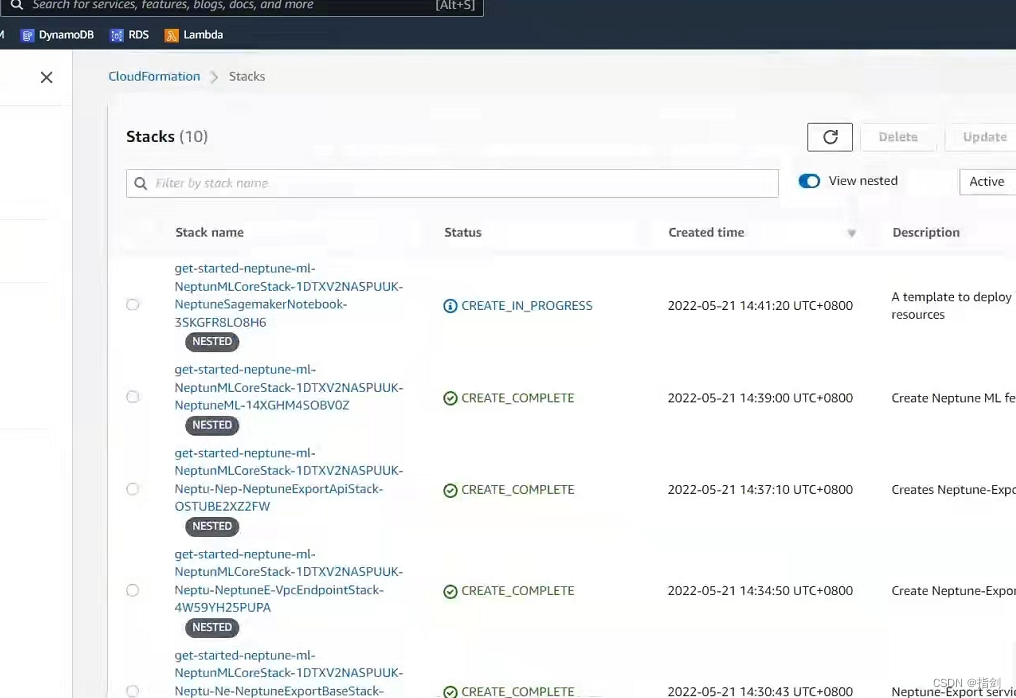Open the NeptuneExportBaseStack stack link
Image resolution: width=1016 pixels, height=698 pixels.
pyautogui.click(x=288, y=673)
